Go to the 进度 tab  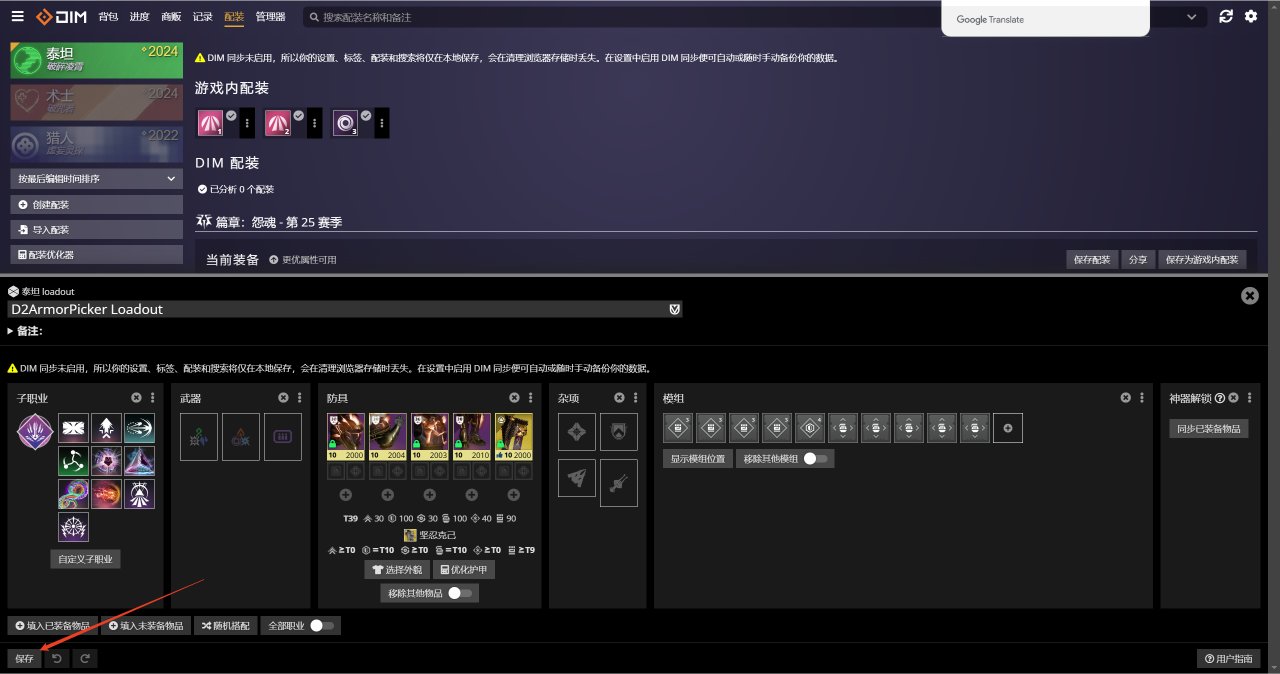coord(140,17)
